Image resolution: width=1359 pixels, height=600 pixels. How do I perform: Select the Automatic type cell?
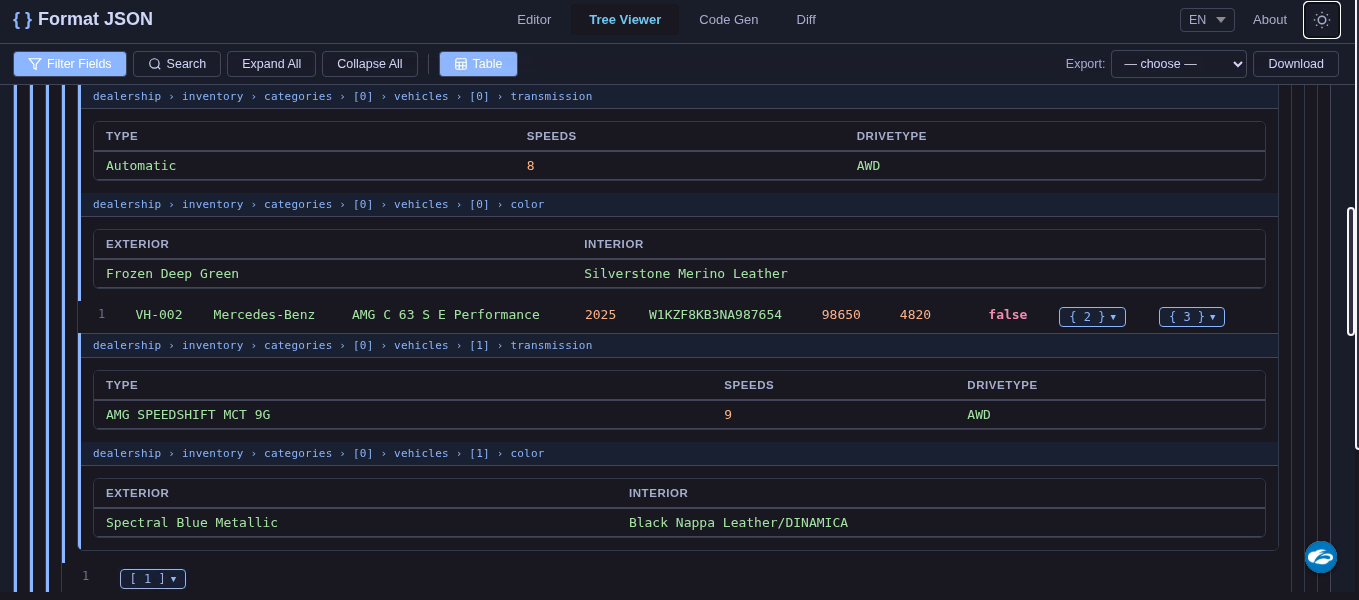pyautogui.click(x=141, y=166)
